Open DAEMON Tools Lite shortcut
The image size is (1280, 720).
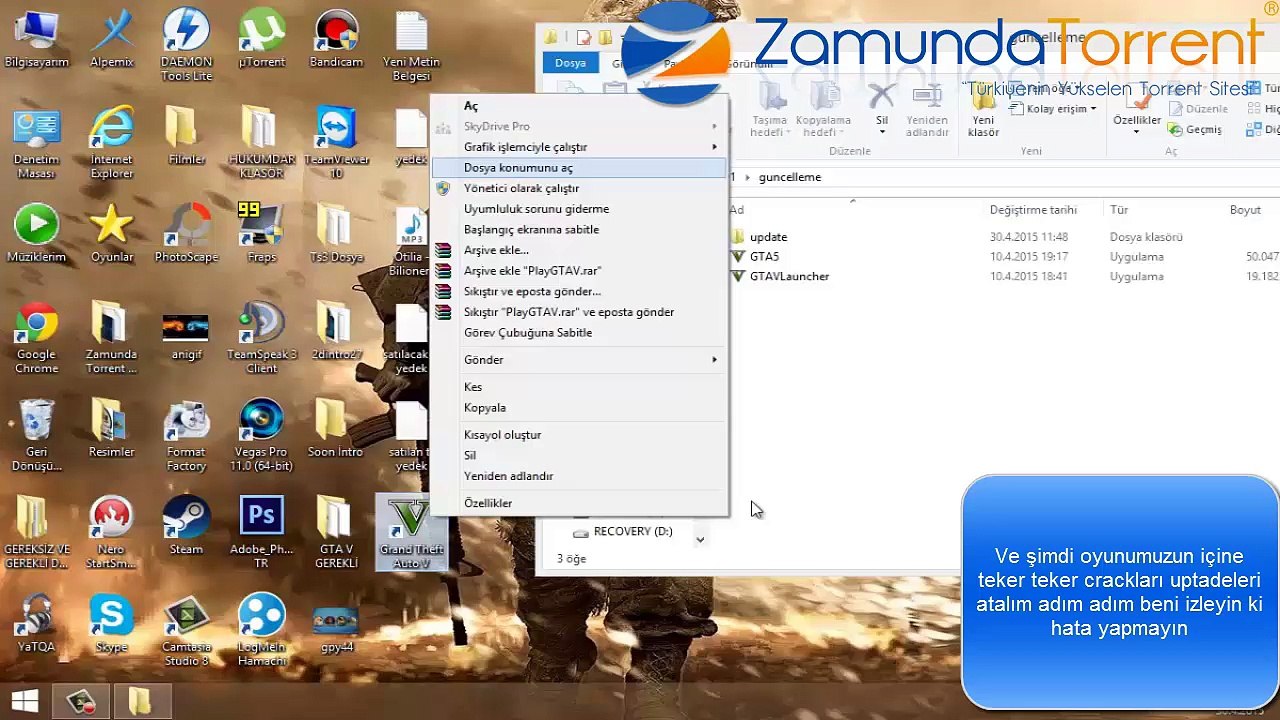tap(186, 46)
